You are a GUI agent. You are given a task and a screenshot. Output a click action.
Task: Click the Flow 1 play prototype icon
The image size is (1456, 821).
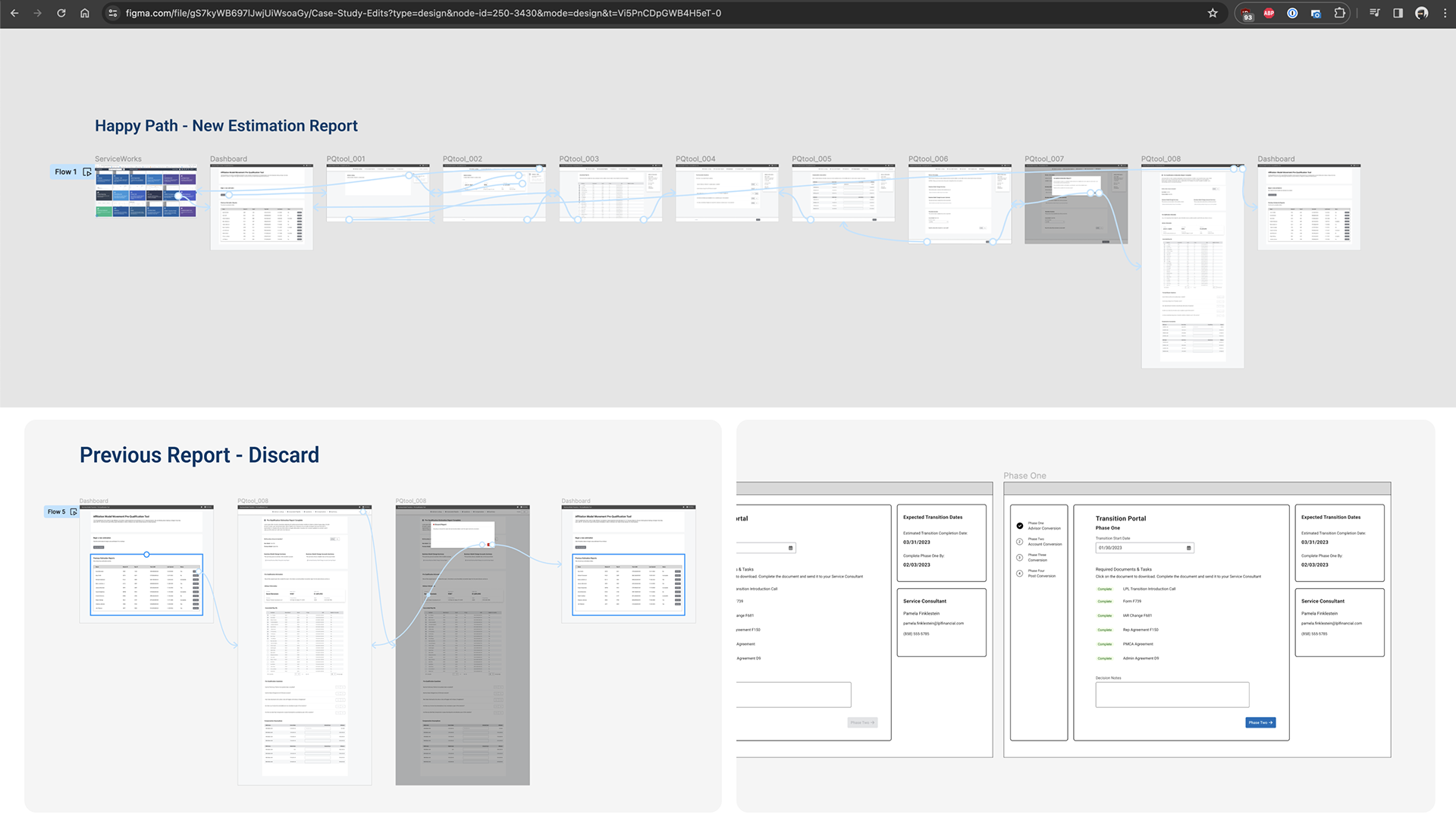point(87,172)
